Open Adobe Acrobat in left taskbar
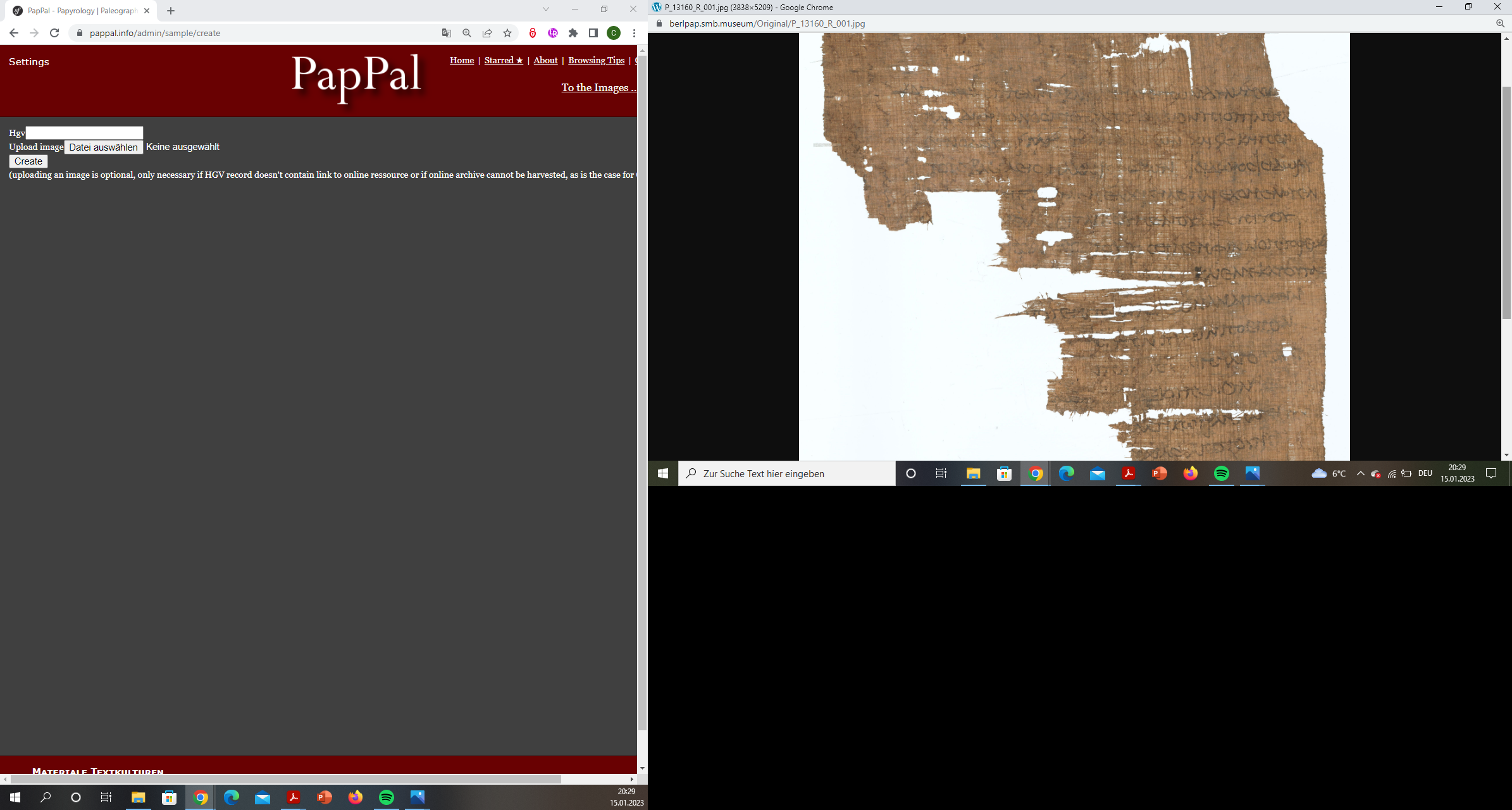The height and width of the screenshot is (810, 1512). click(294, 797)
